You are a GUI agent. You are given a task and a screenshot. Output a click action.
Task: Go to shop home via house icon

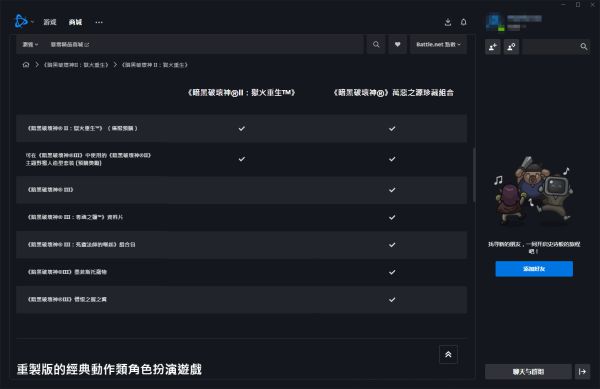point(26,65)
